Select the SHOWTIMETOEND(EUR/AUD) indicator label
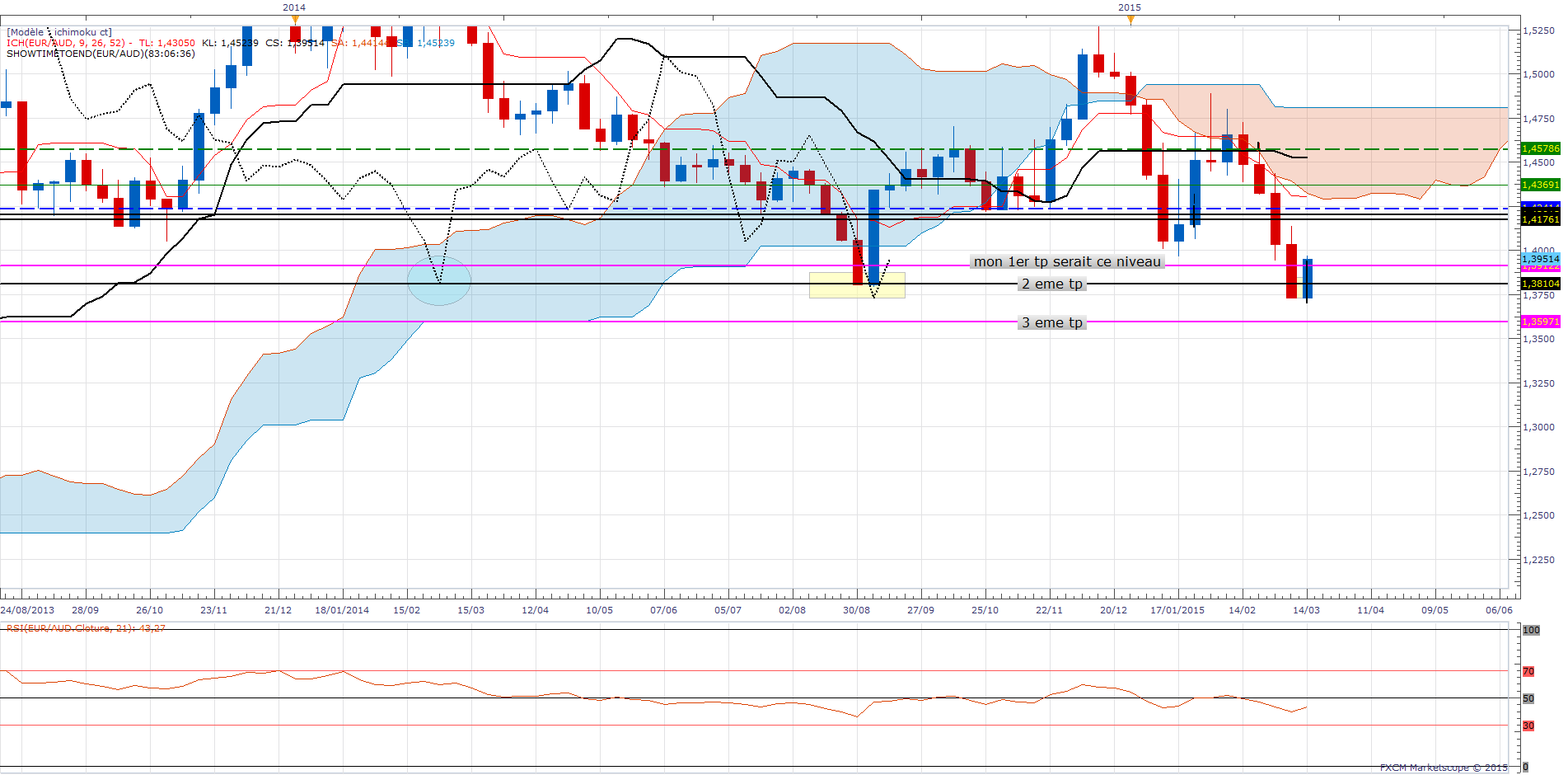Viewport: 1568px width, 775px height. (x=101, y=54)
